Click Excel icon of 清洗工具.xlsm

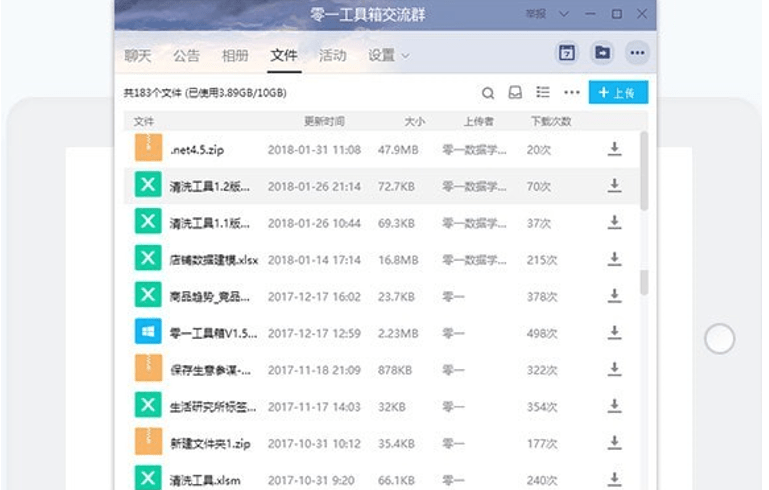[148, 477]
